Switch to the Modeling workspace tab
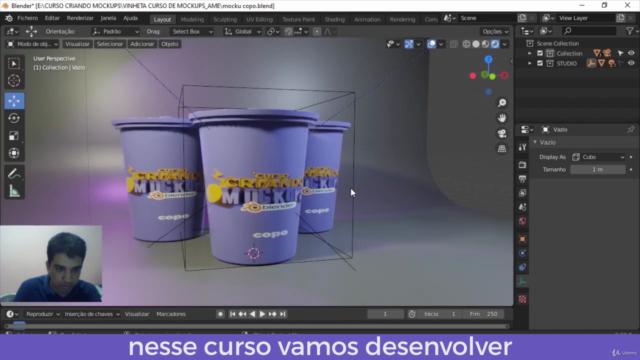The image size is (640, 360). [x=192, y=20]
